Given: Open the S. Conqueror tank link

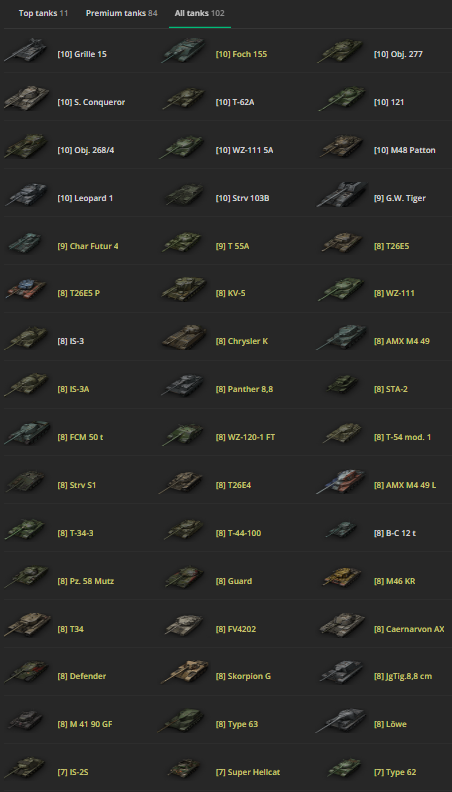Looking at the screenshot, I should point(91,102).
